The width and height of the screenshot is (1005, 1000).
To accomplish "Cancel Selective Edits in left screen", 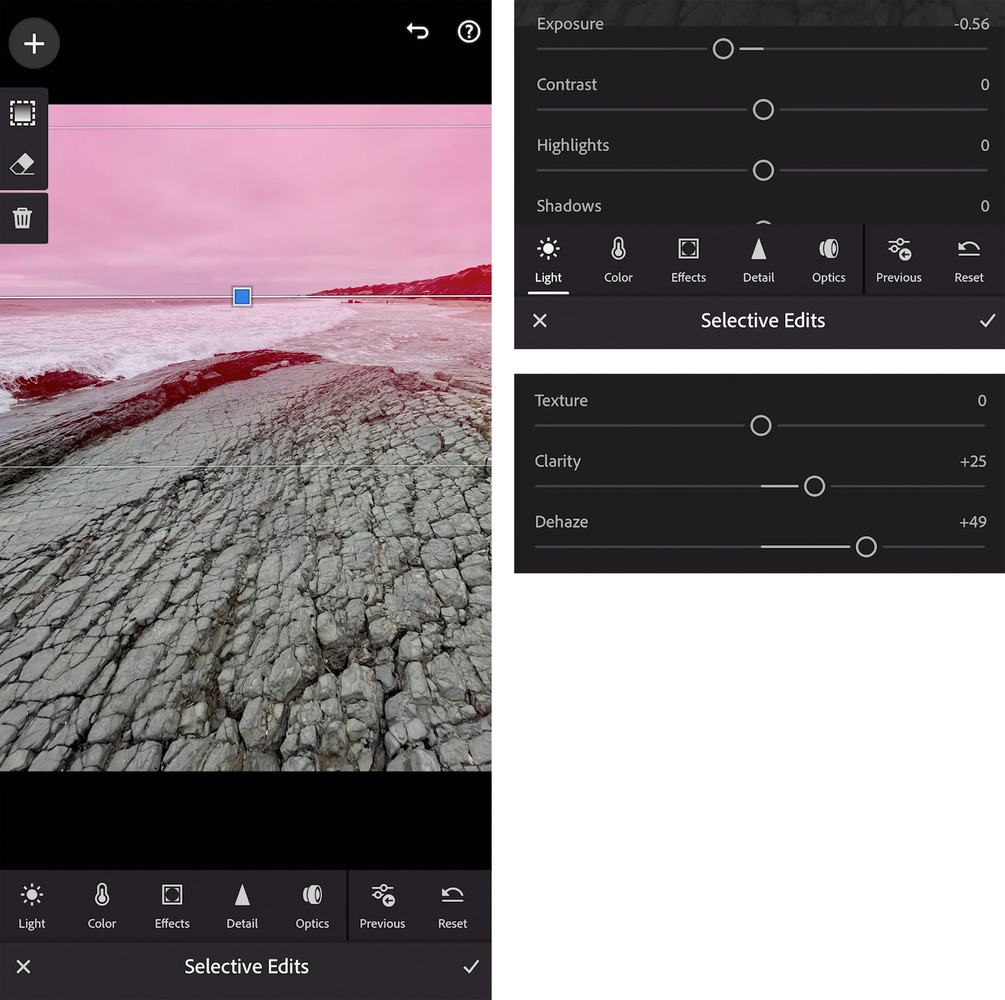I will pyautogui.click(x=23, y=967).
